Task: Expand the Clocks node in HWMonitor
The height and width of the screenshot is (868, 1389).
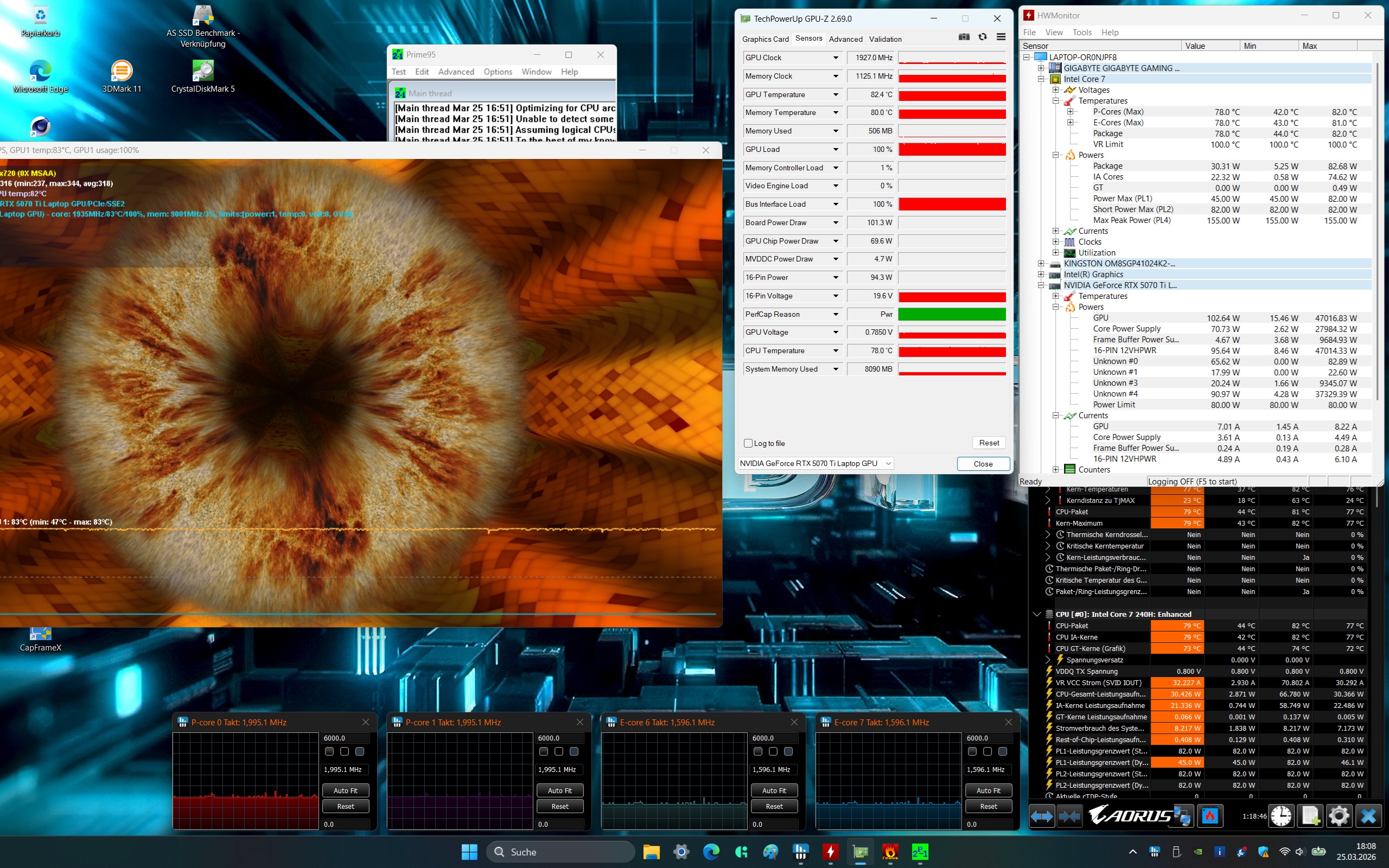Action: (x=1055, y=242)
